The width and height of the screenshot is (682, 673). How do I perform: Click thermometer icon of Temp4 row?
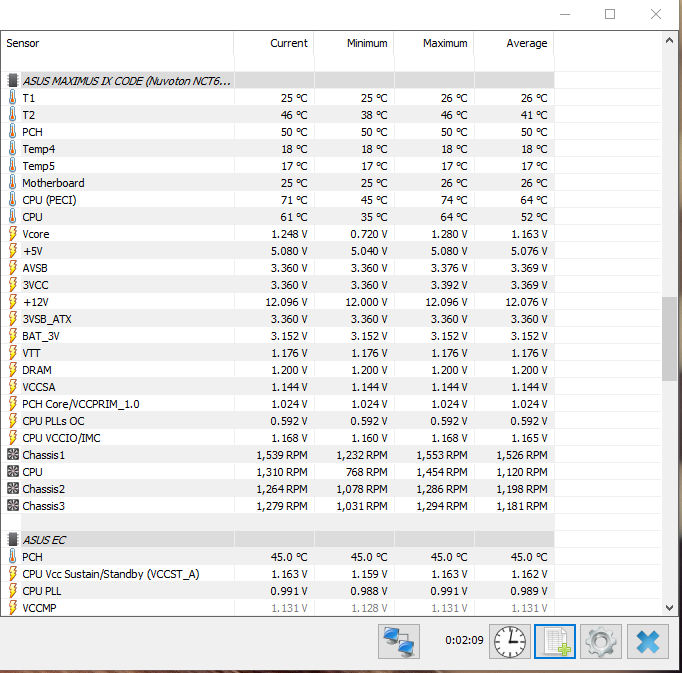coord(13,148)
